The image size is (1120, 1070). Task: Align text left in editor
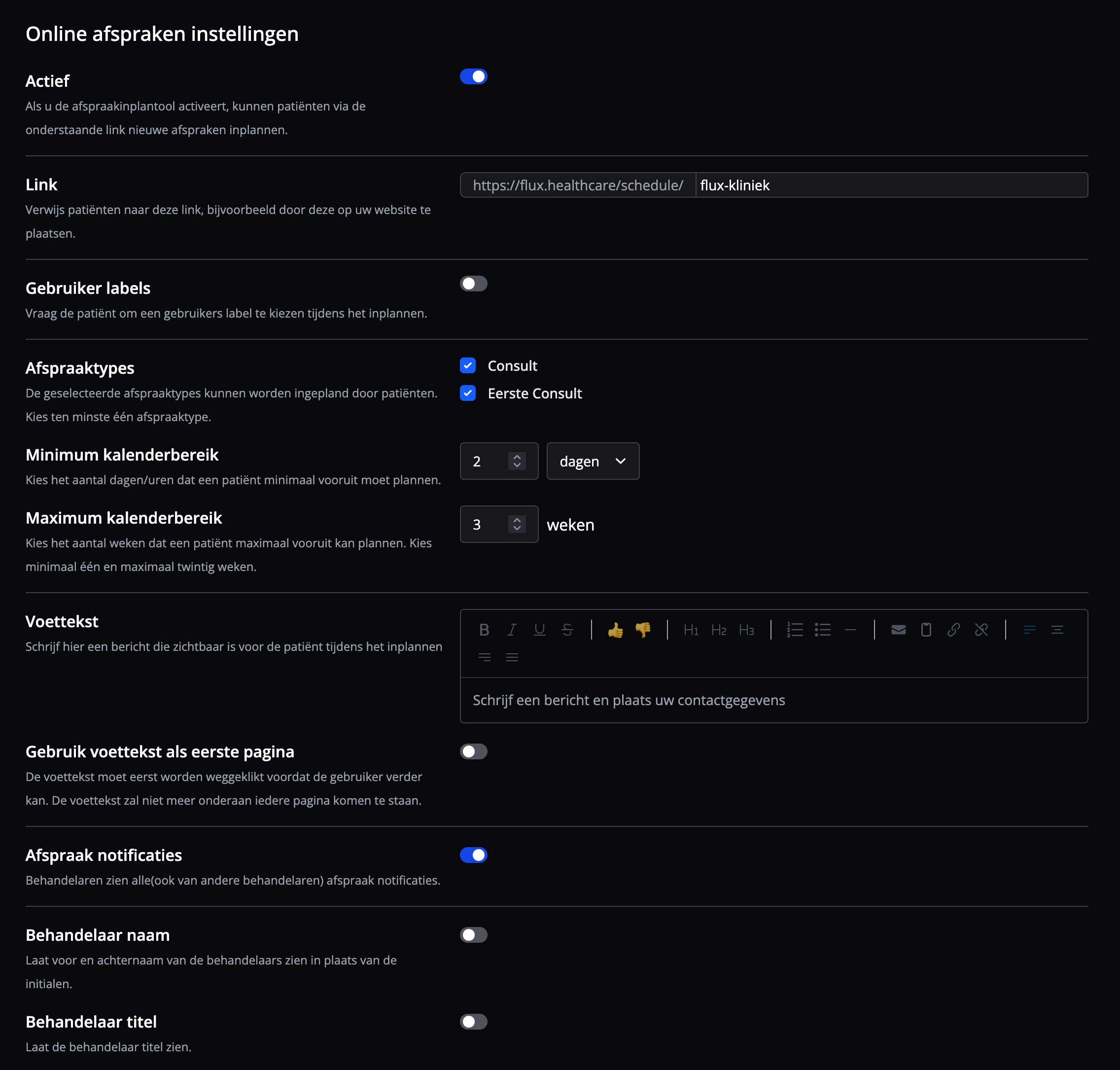1029,630
